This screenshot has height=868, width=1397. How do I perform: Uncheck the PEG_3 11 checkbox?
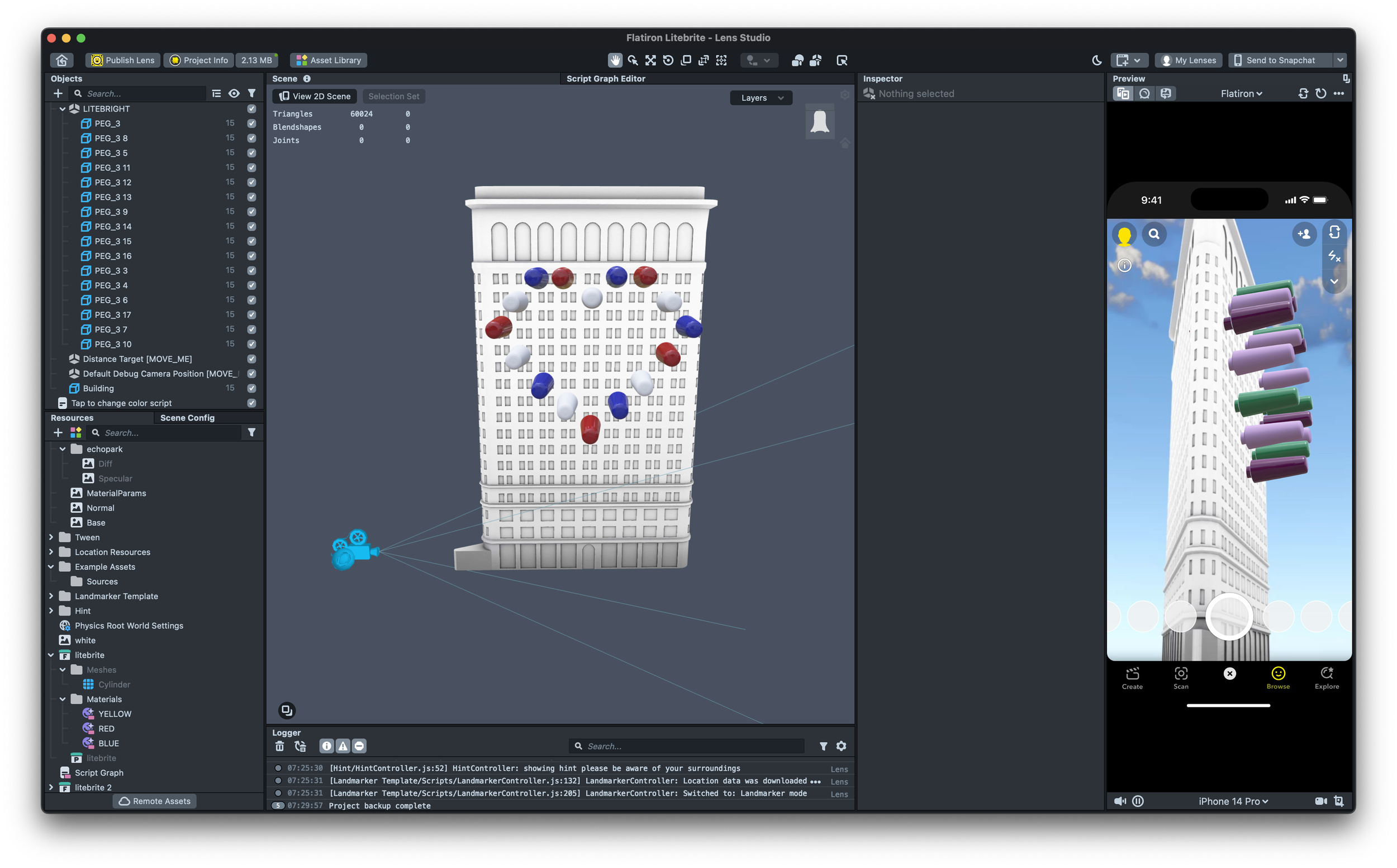tap(251, 168)
